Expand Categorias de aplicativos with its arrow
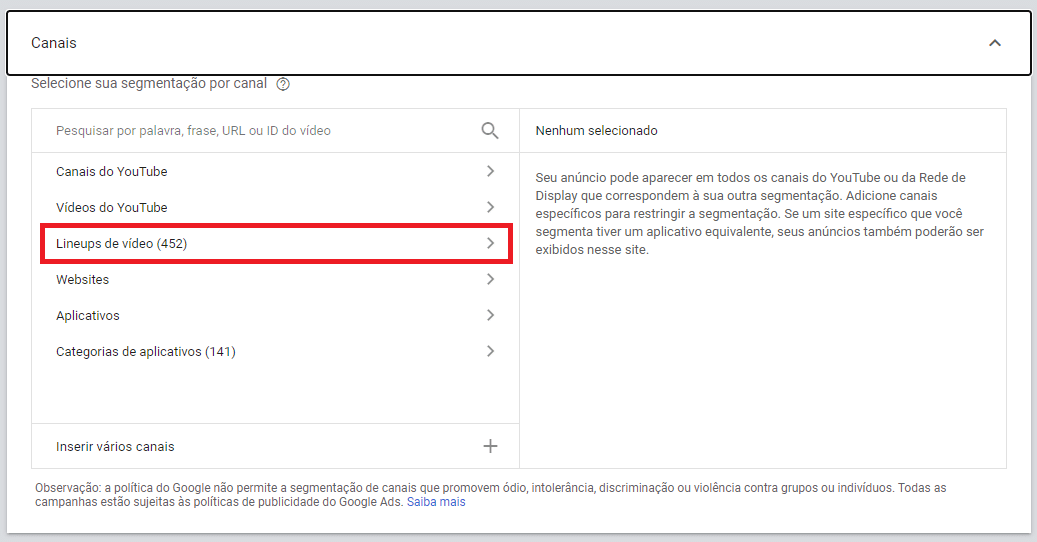 (x=490, y=351)
